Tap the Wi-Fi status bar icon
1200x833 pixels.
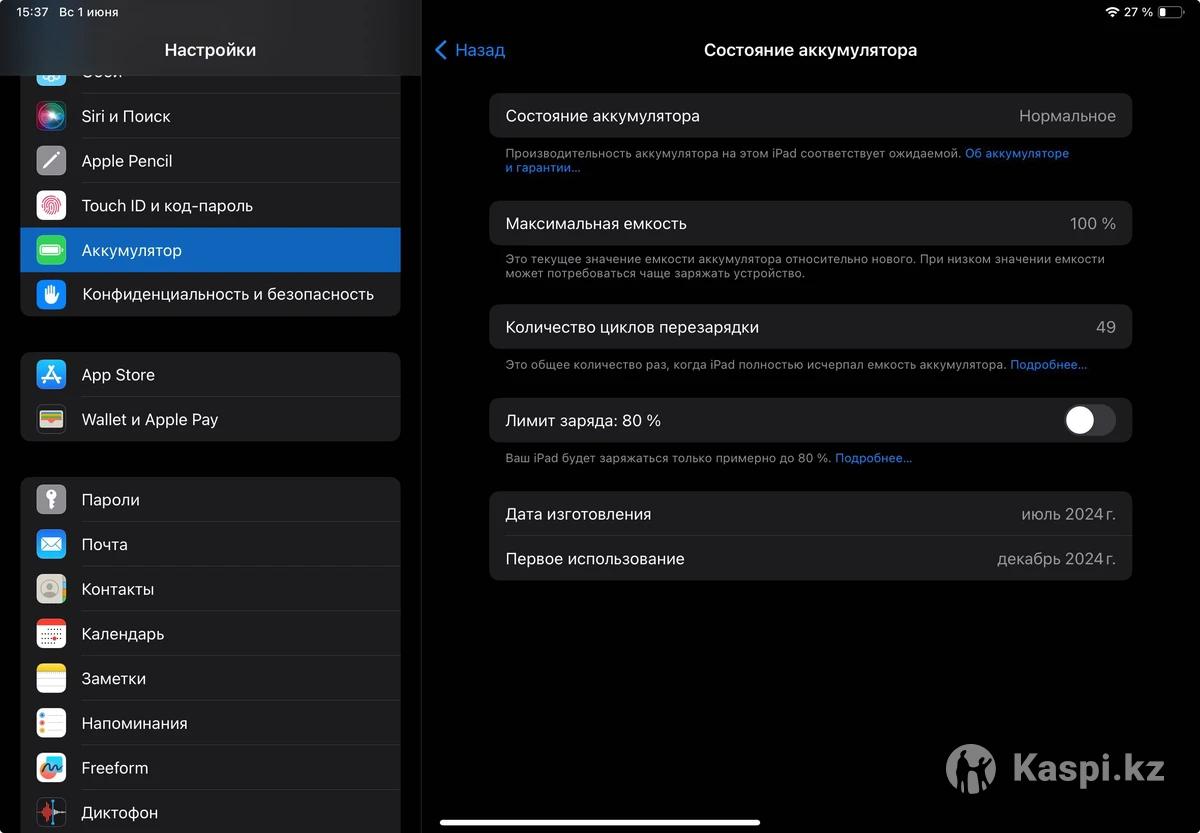[x=1112, y=12]
